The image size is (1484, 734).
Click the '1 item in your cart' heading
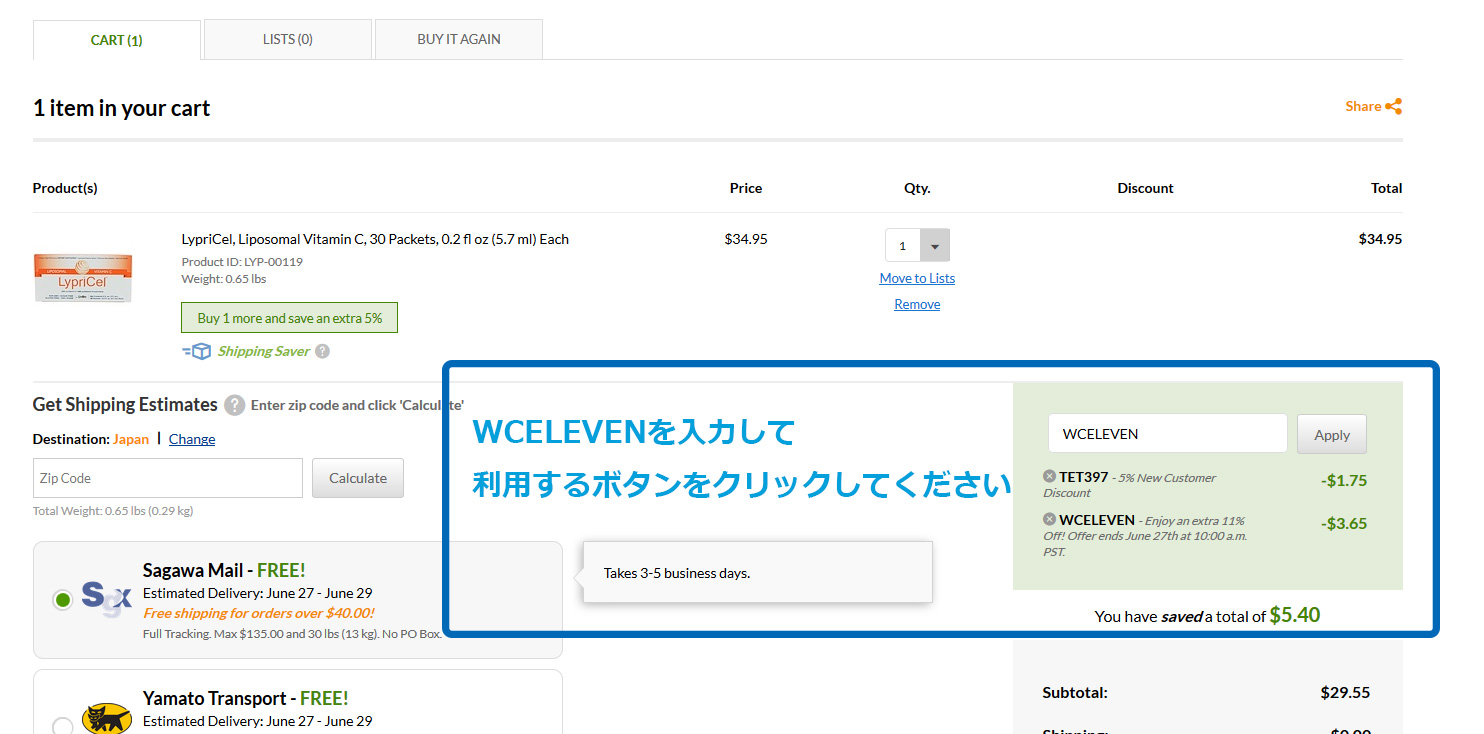[x=122, y=108]
